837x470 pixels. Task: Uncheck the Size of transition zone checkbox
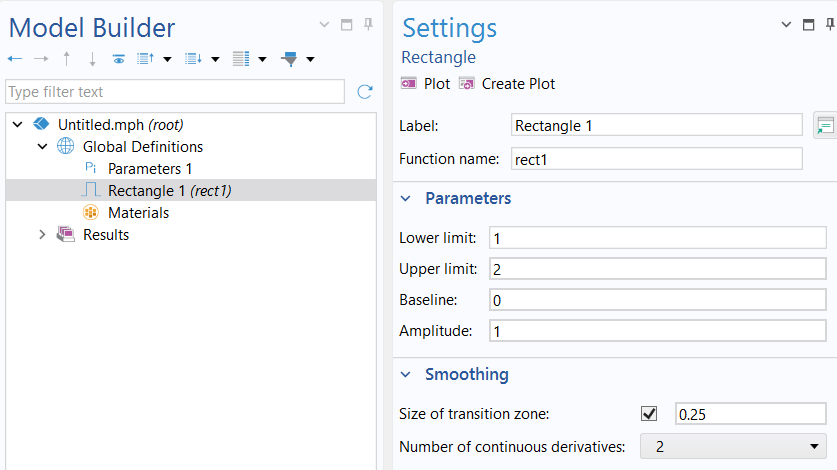(x=649, y=413)
